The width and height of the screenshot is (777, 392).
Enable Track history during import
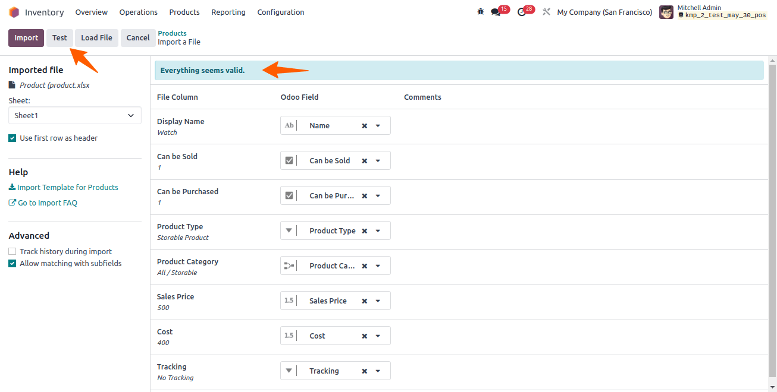click(12, 251)
